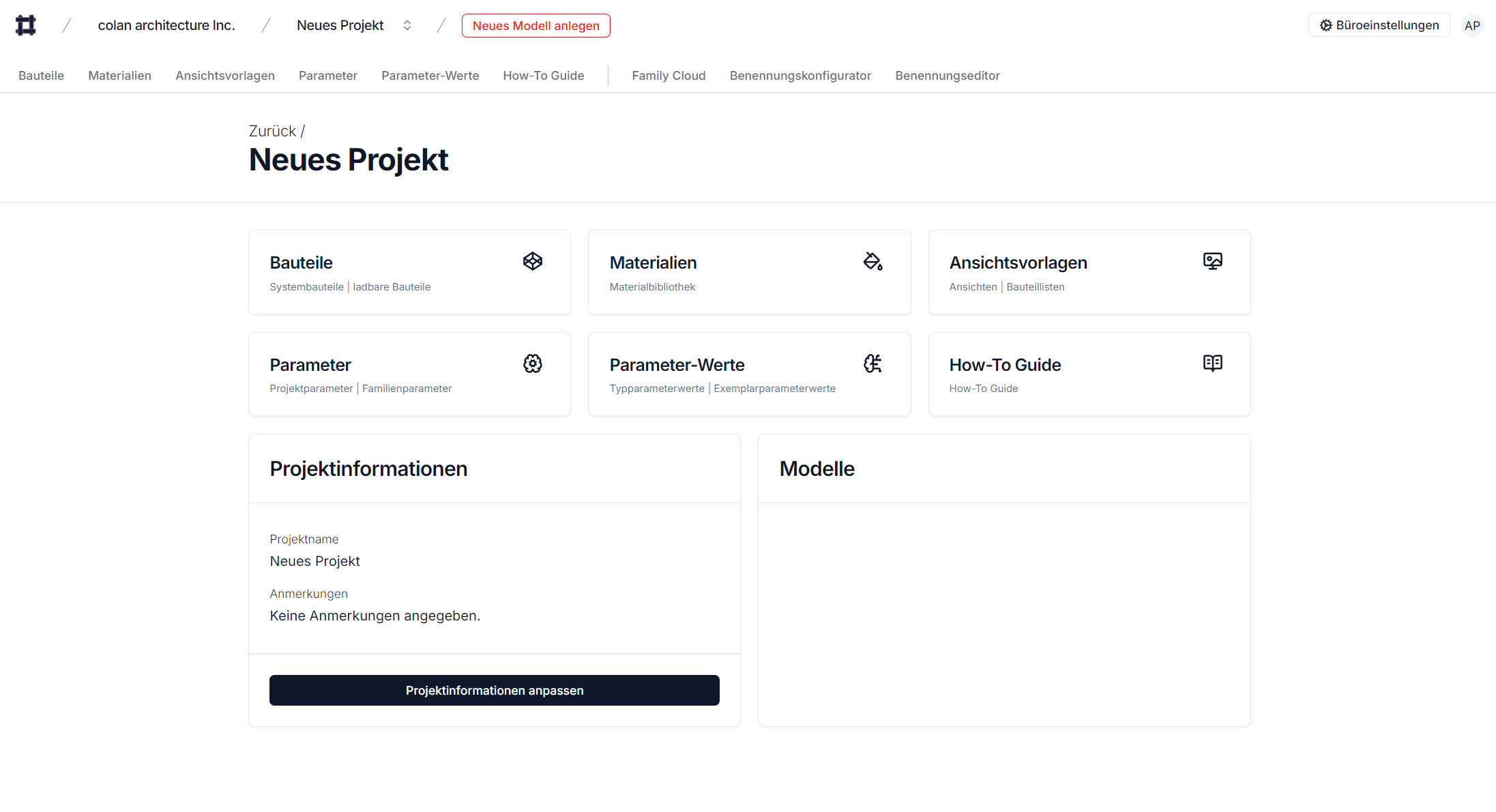Click the Parameter gear icon
1496x812 pixels.
point(533,363)
